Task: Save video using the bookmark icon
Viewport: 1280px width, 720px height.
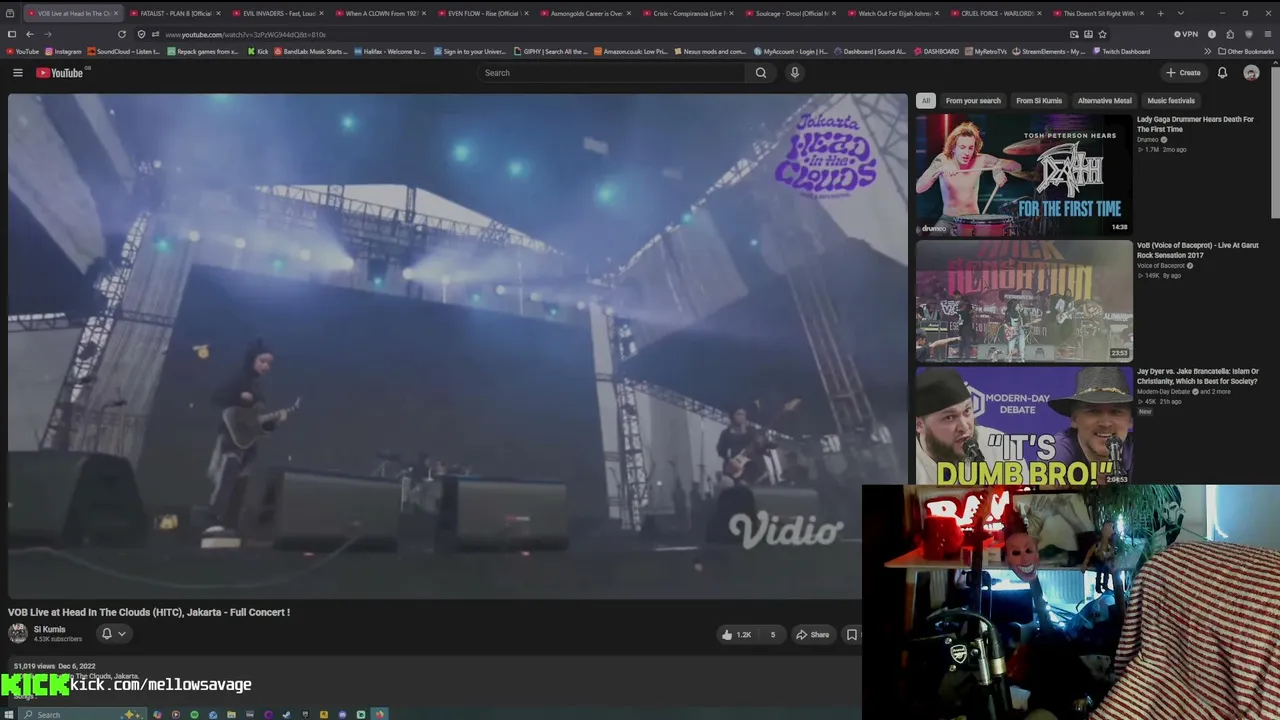Action: pos(851,635)
